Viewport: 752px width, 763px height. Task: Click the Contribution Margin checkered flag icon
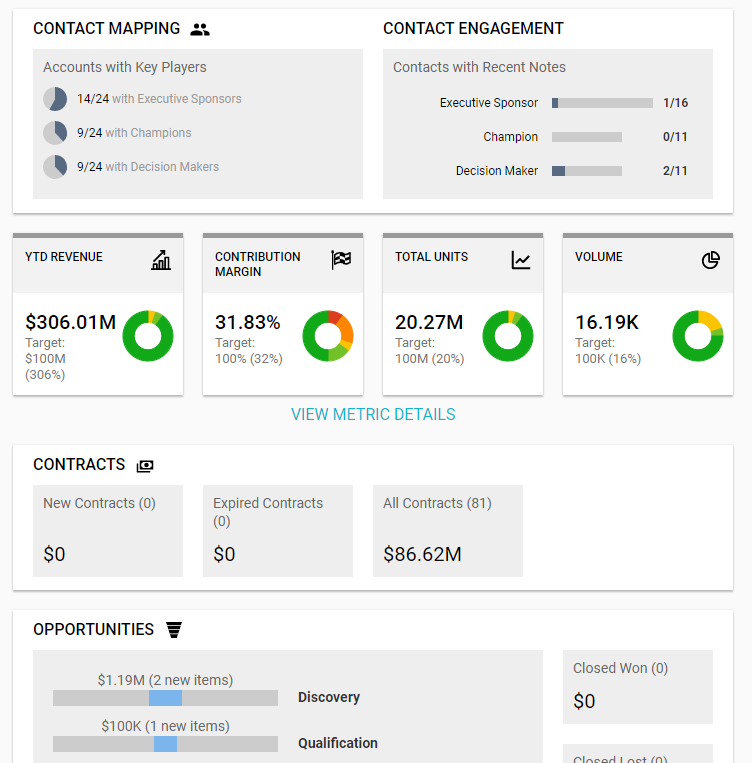[x=341, y=260]
